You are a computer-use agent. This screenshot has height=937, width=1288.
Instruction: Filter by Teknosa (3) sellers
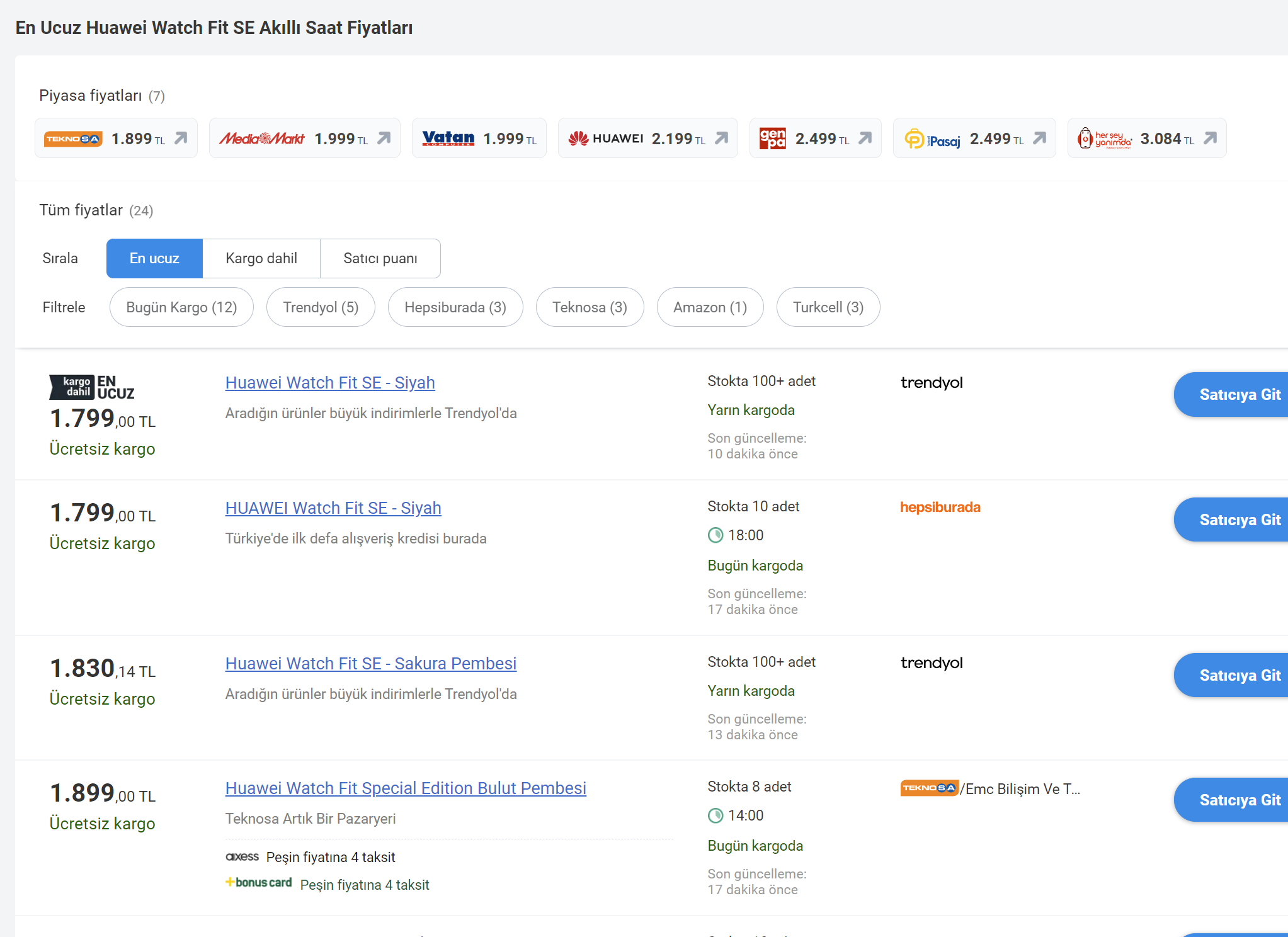pyautogui.click(x=590, y=307)
